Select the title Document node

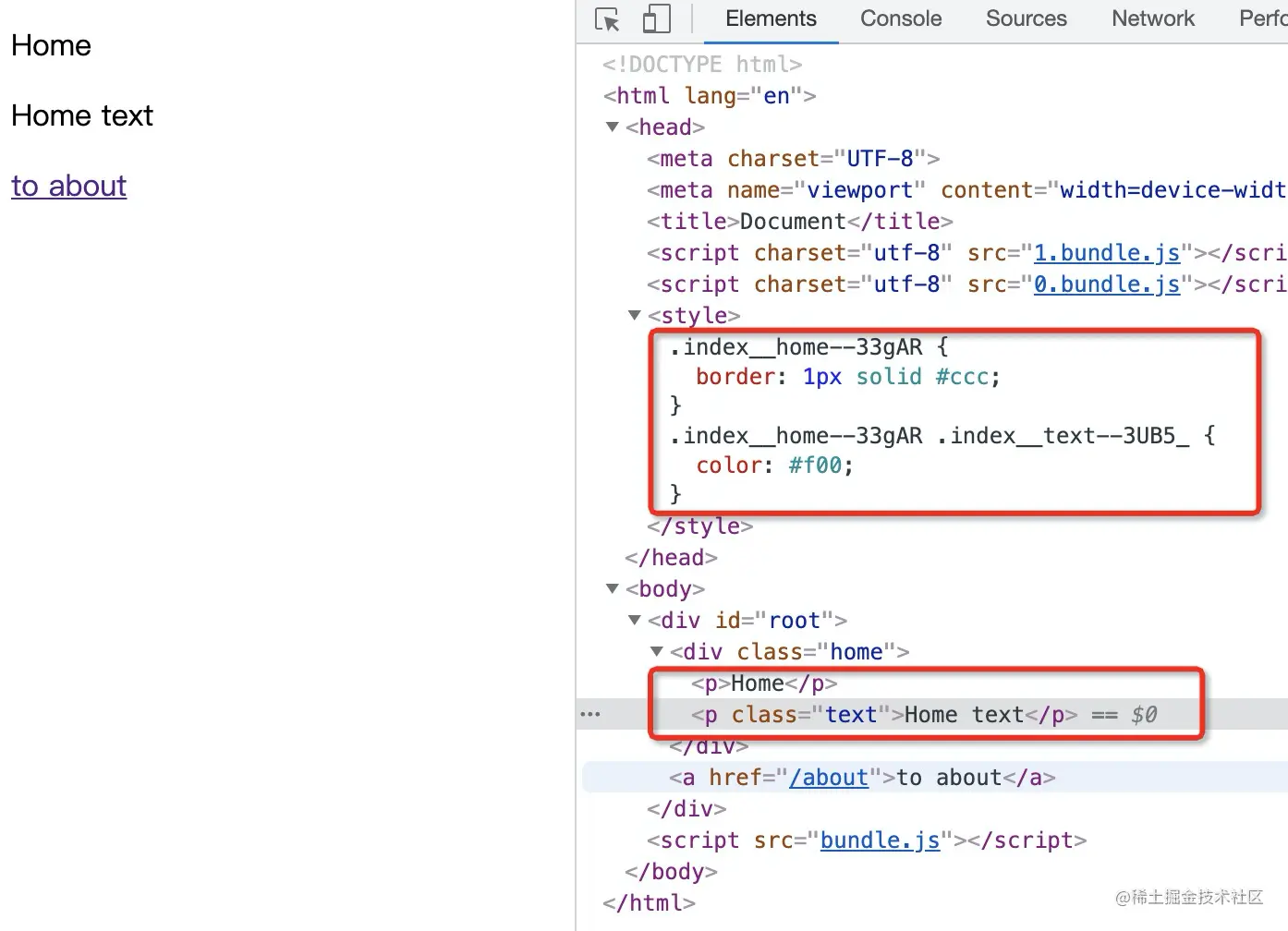coord(800,222)
